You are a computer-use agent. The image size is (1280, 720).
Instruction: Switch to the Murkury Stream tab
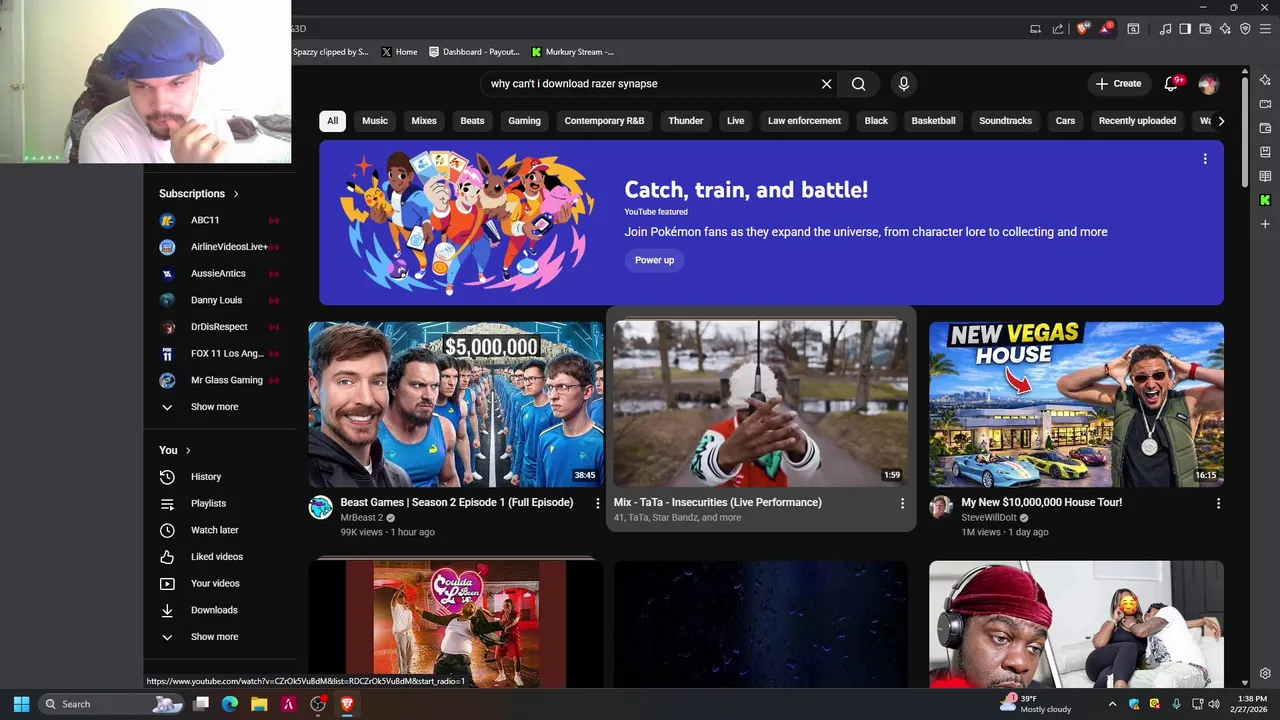(573, 52)
